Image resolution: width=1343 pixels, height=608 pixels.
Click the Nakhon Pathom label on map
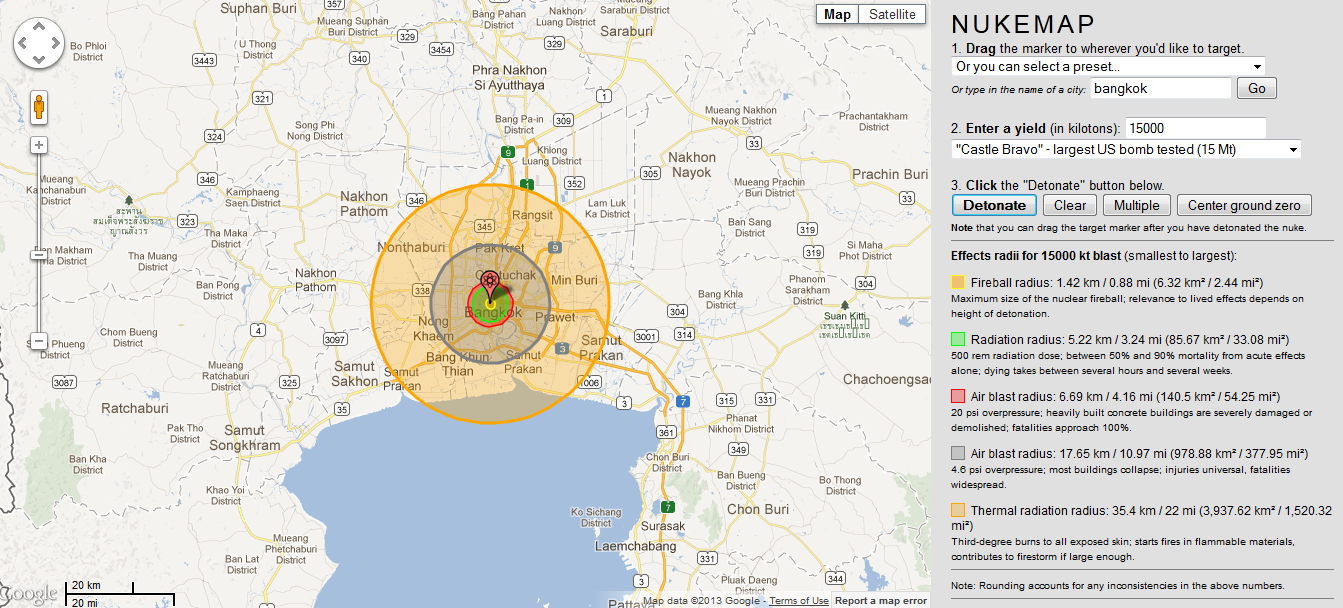364,204
